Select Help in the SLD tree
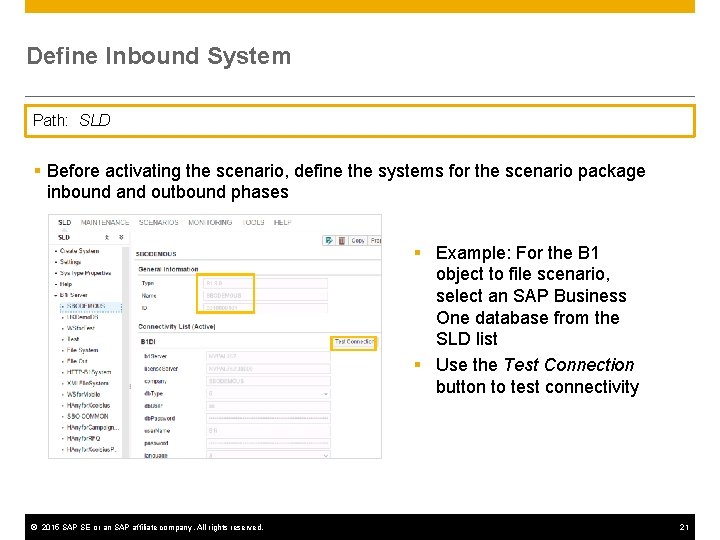Viewport: 720px width, 540px height. (x=66, y=284)
